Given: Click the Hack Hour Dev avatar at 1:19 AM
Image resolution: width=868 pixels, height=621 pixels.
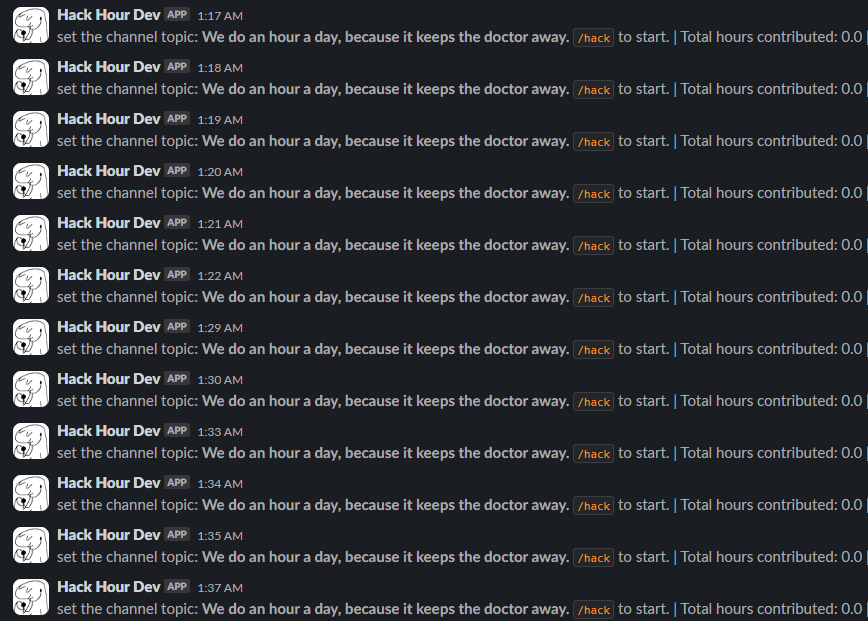Looking at the screenshot, I should pyautogui.click(x=31, y=130).
